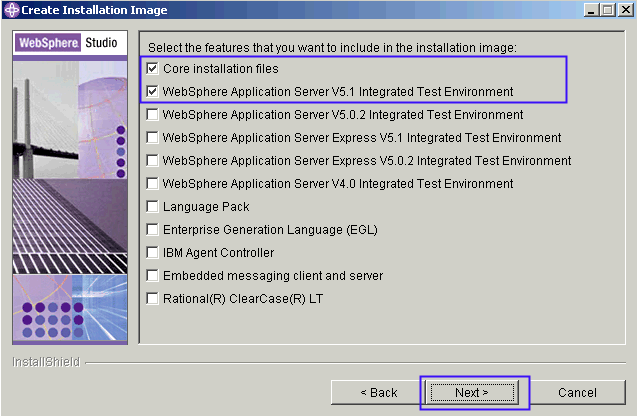Check Enterprise Generation Language (EGL)

[152, 230]
